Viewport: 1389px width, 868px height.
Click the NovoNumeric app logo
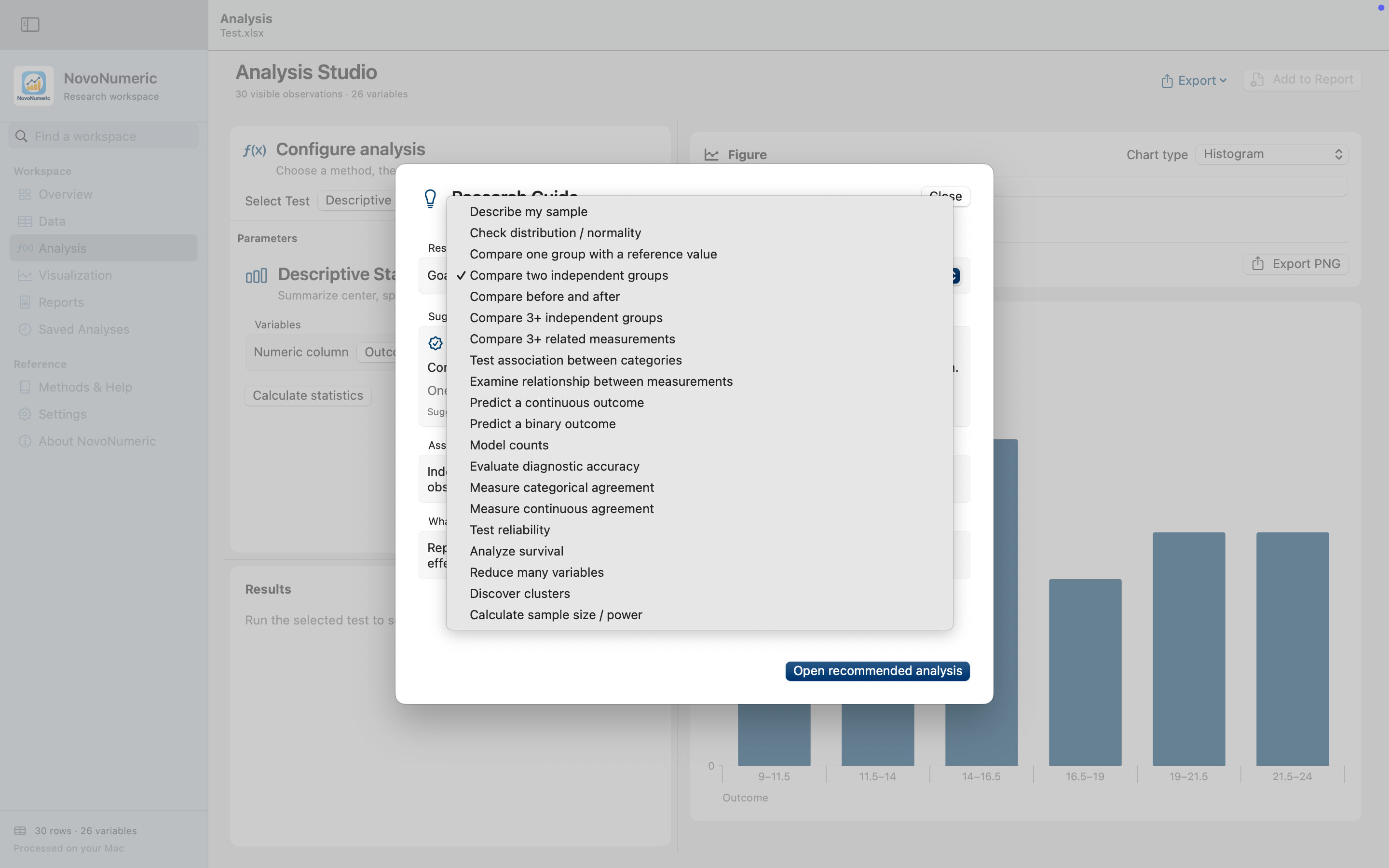click(x=34, y=85)
